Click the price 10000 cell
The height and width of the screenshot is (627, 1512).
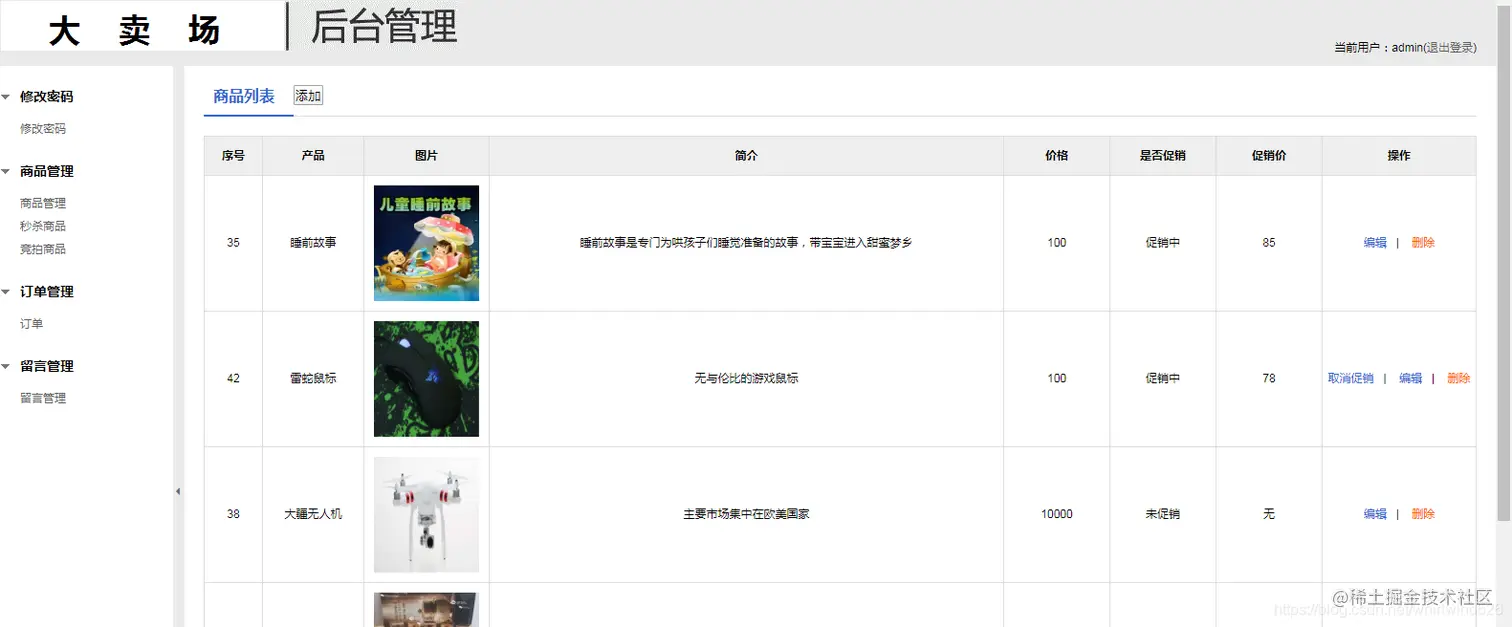click(1056, 514)
